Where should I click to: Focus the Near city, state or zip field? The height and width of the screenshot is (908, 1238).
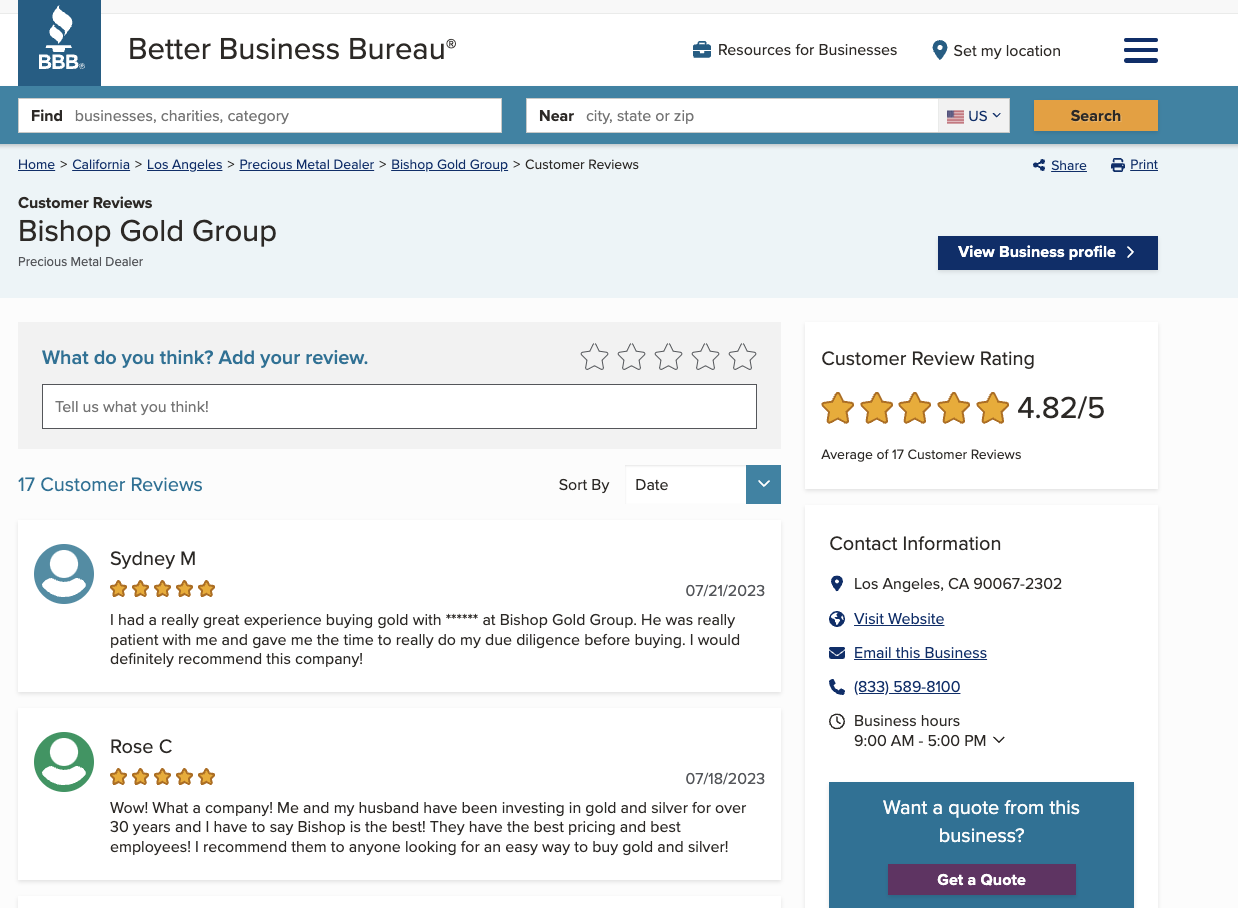point(732,116)
